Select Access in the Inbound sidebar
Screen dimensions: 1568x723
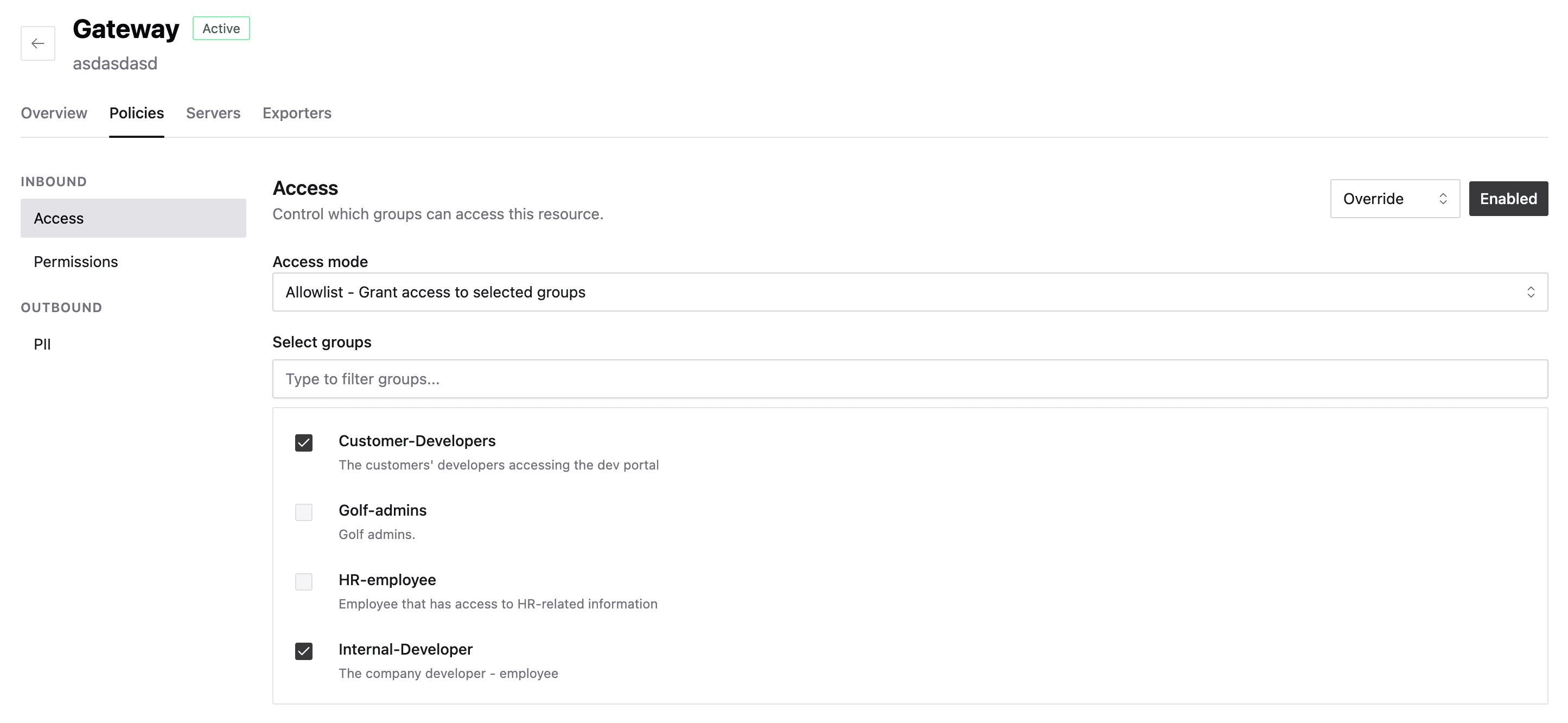[133, 218]
